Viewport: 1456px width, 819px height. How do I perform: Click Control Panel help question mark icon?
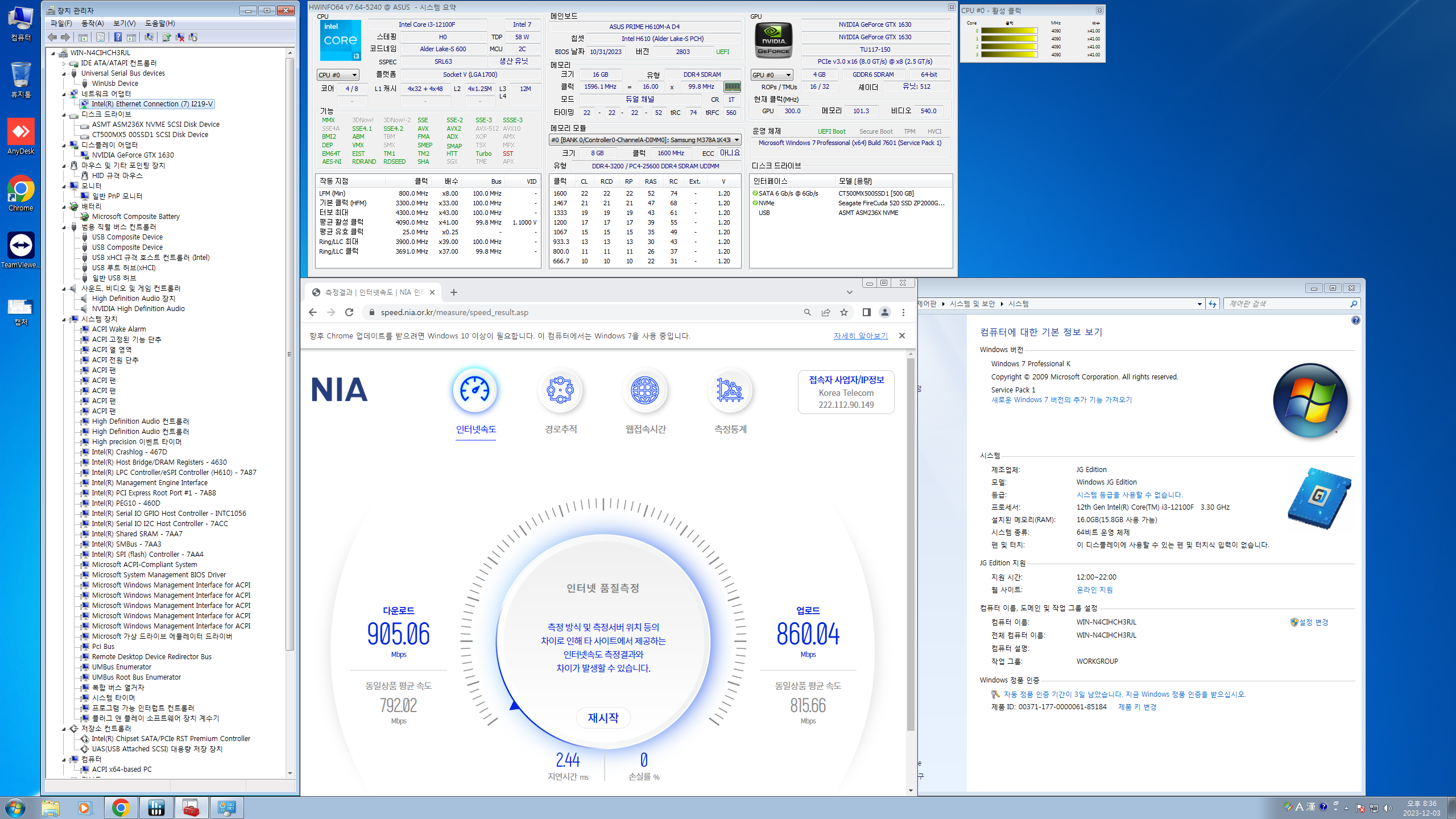[1356, 320]
